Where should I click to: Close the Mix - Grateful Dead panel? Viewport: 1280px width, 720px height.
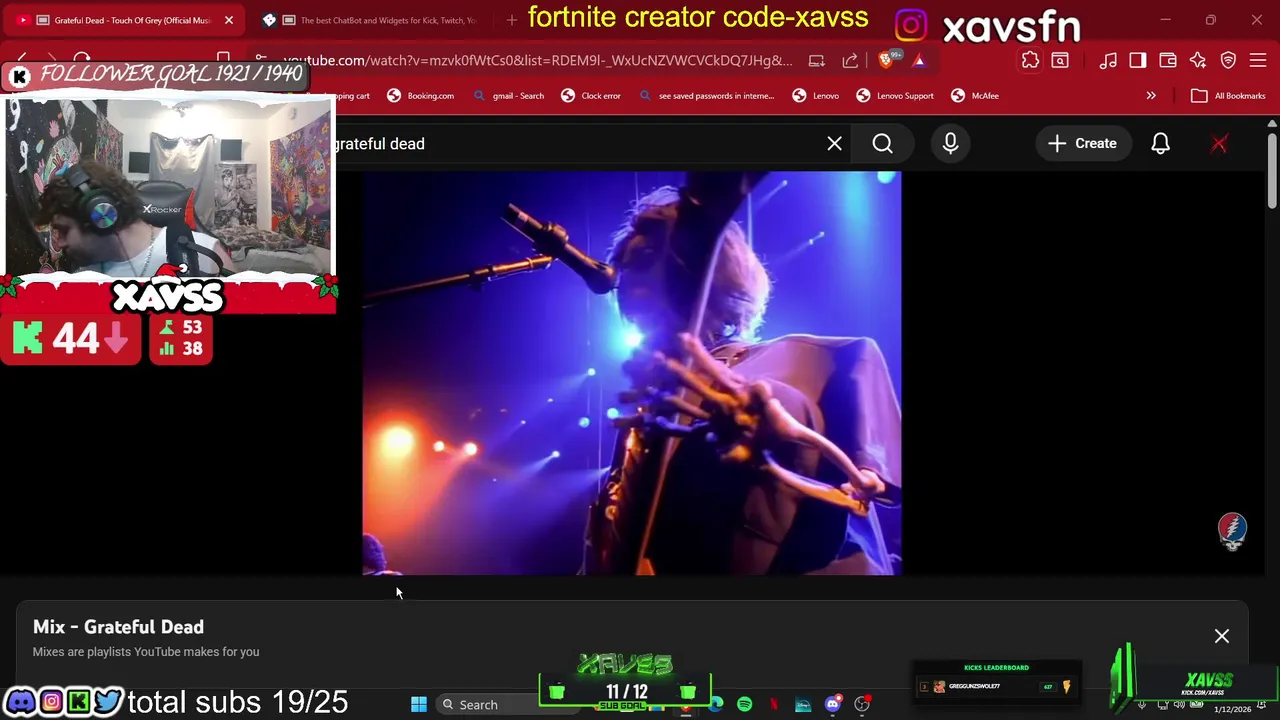point(1221,636)
